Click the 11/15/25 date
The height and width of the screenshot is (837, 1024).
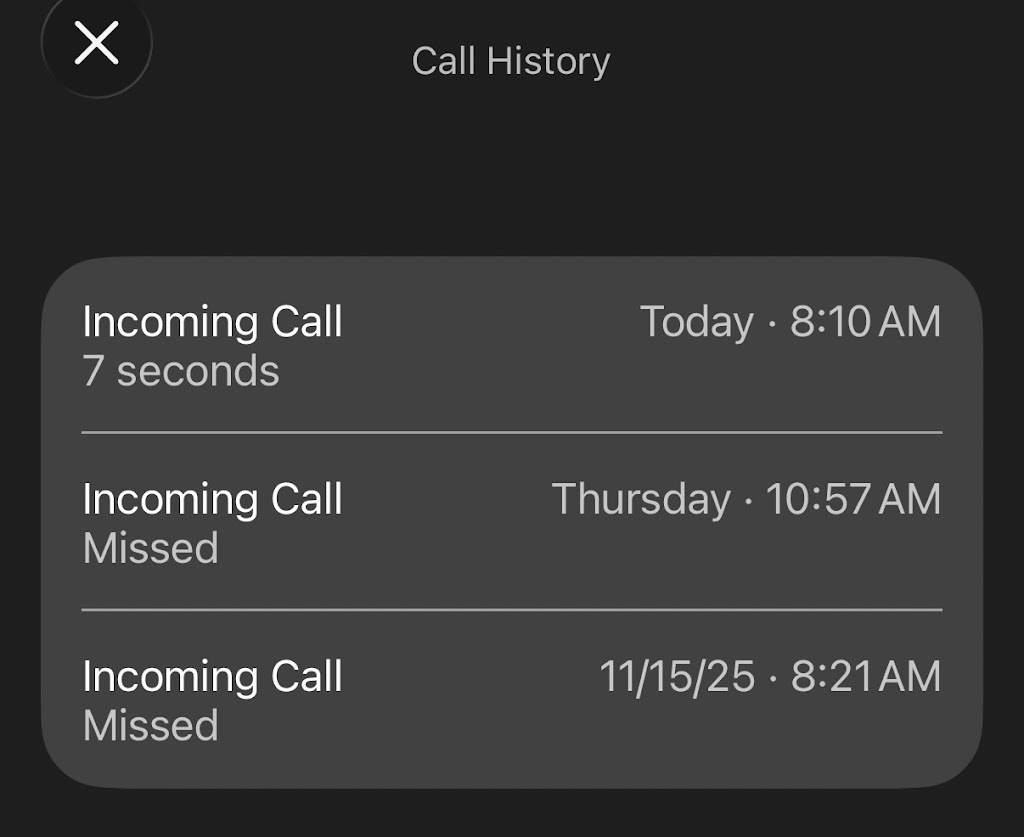(x=677, y=676)
